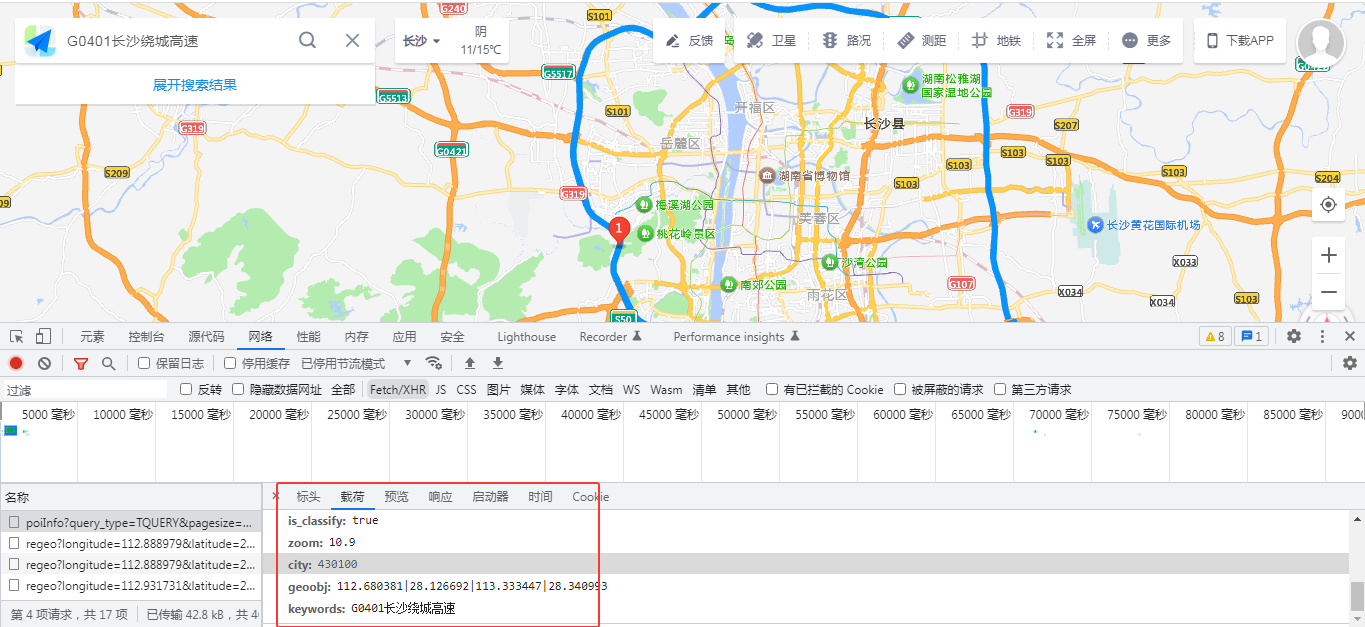Open network conditions wifi icon
The image size is (1365, 627).
point(433,363)
